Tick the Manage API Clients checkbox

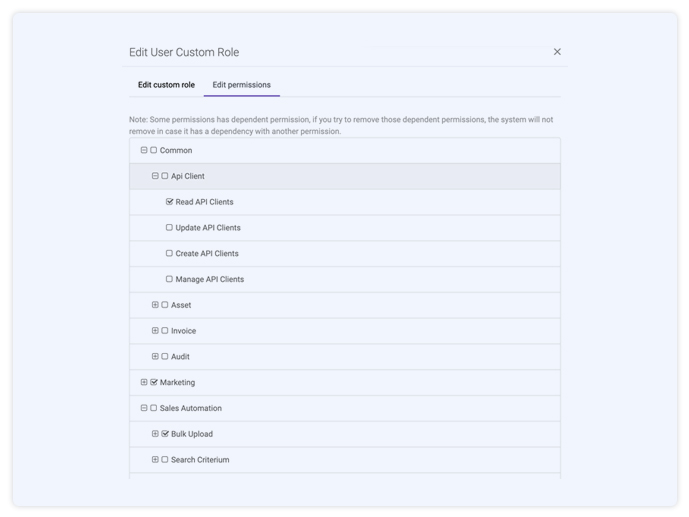[169, 279]
